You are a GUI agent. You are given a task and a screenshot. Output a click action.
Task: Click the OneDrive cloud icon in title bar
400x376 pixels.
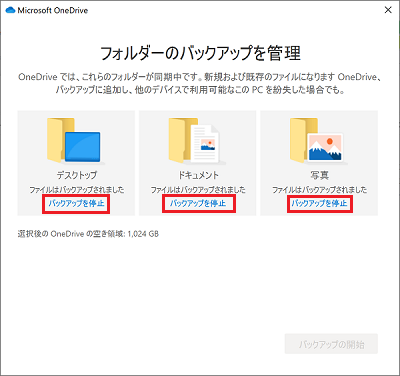click(x=10, y=10)
